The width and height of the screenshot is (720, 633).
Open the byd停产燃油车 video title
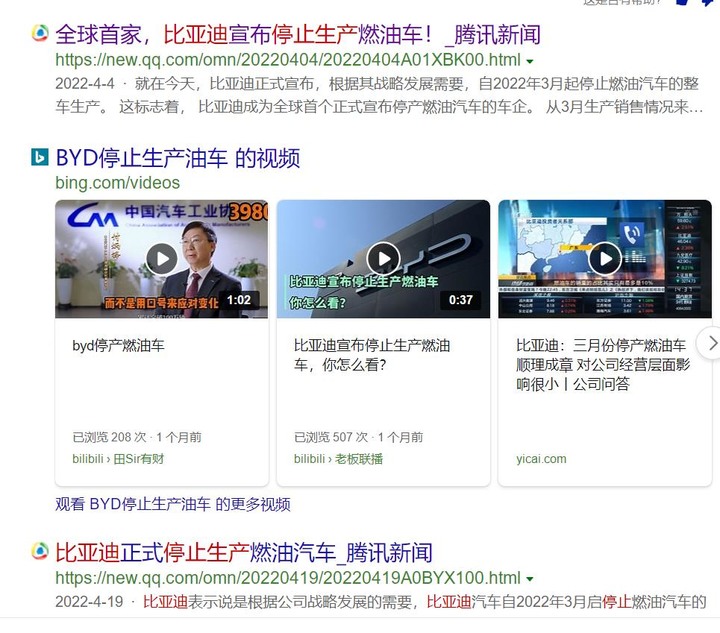pyautogui.click(x=118, y=346)
